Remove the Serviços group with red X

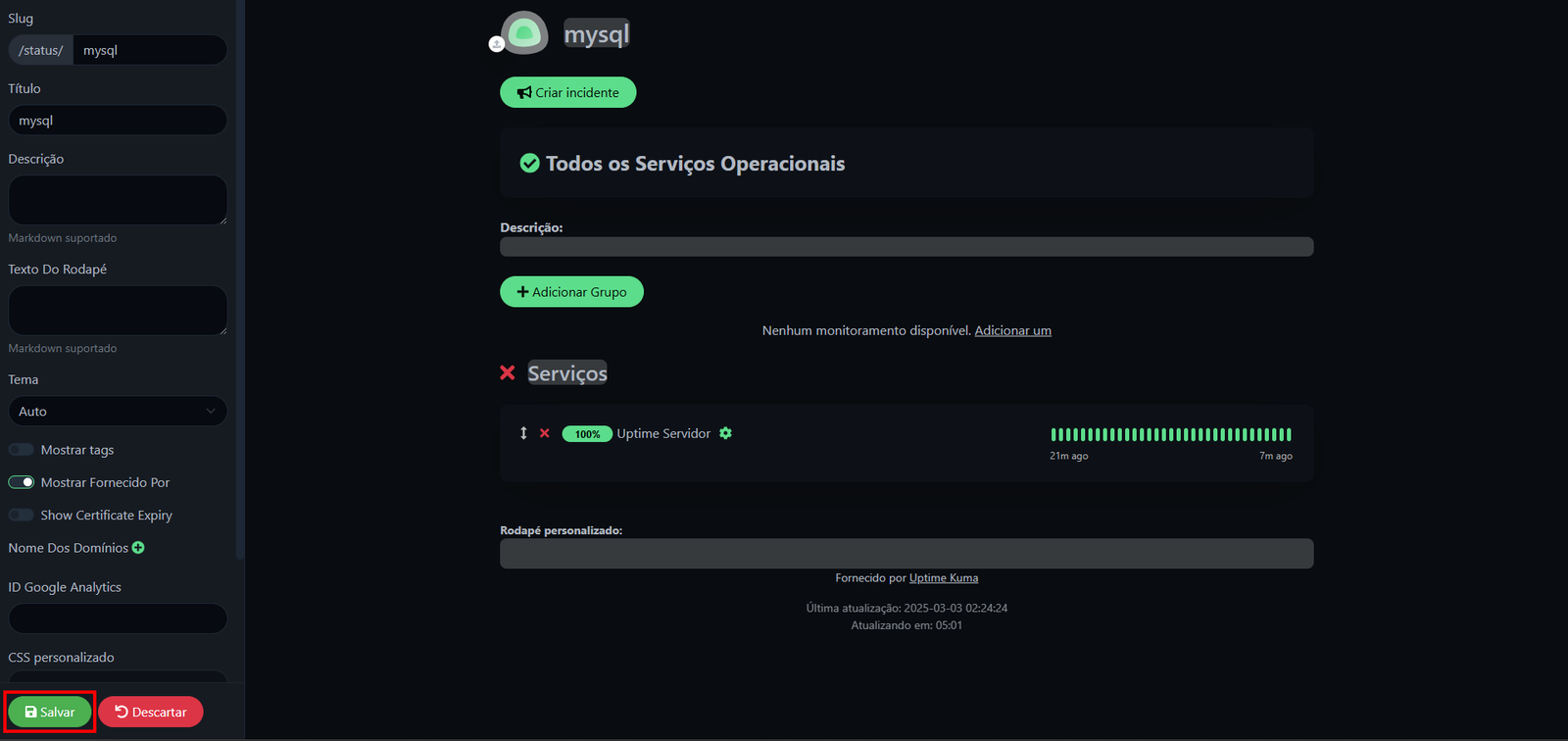pyautogui.click(x=508, y=372)
